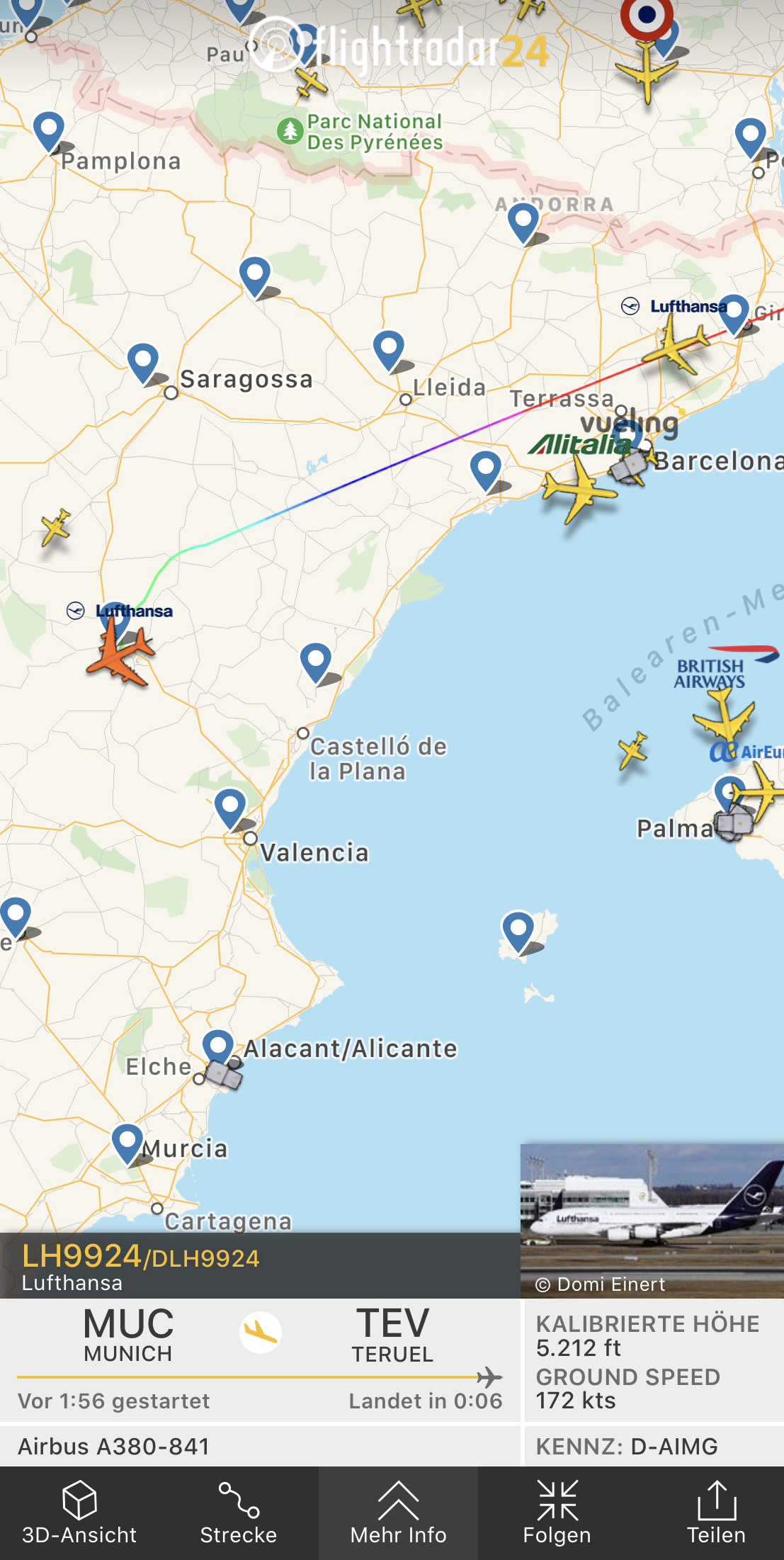Open the A380 aircraft photo thumbnail
Viewport: 784px width, 1560px height.
(652, 1220)
